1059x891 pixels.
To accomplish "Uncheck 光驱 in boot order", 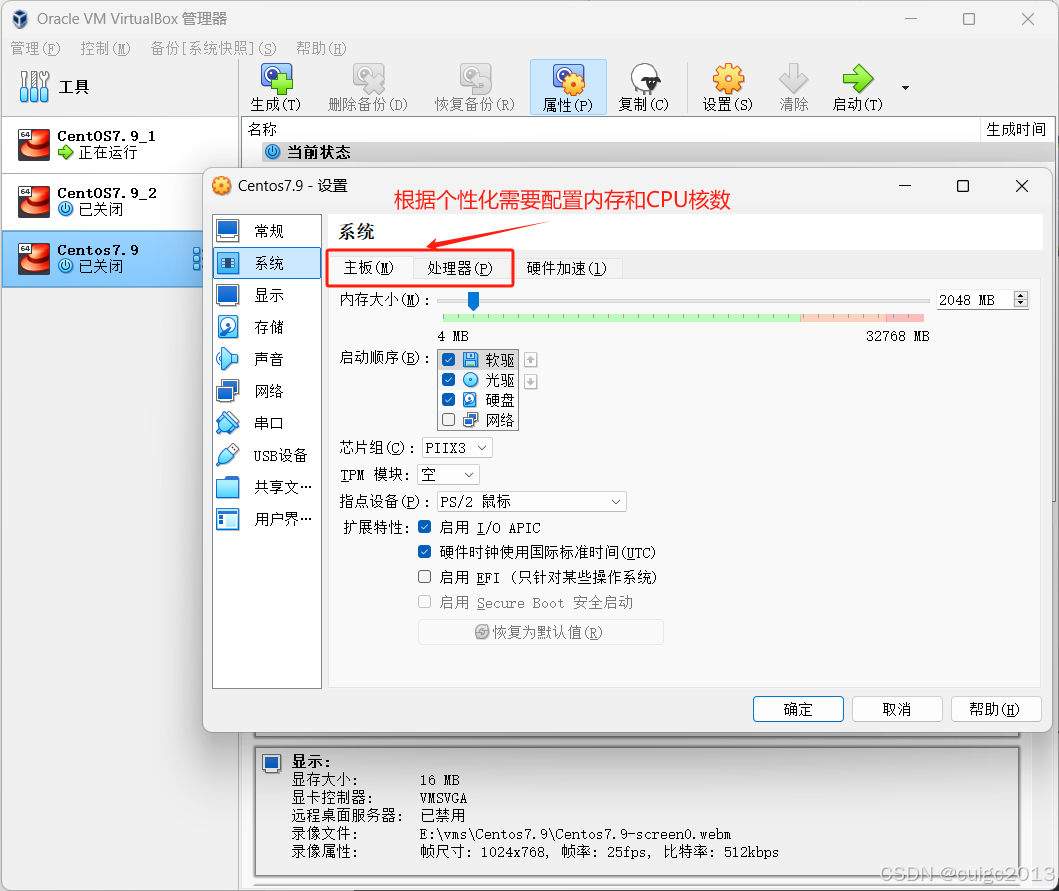I will click(x=448, y=380).
